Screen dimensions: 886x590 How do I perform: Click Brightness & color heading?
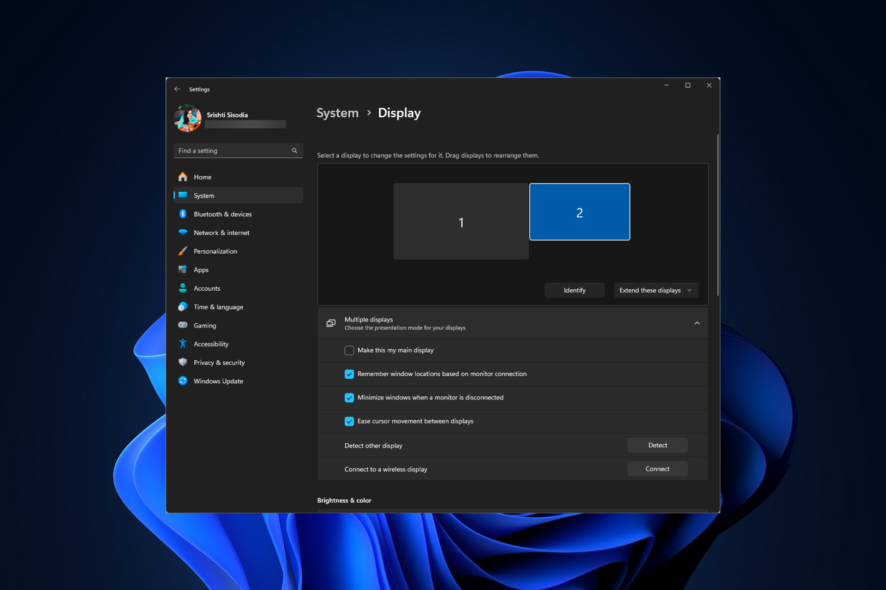[344, 501]
